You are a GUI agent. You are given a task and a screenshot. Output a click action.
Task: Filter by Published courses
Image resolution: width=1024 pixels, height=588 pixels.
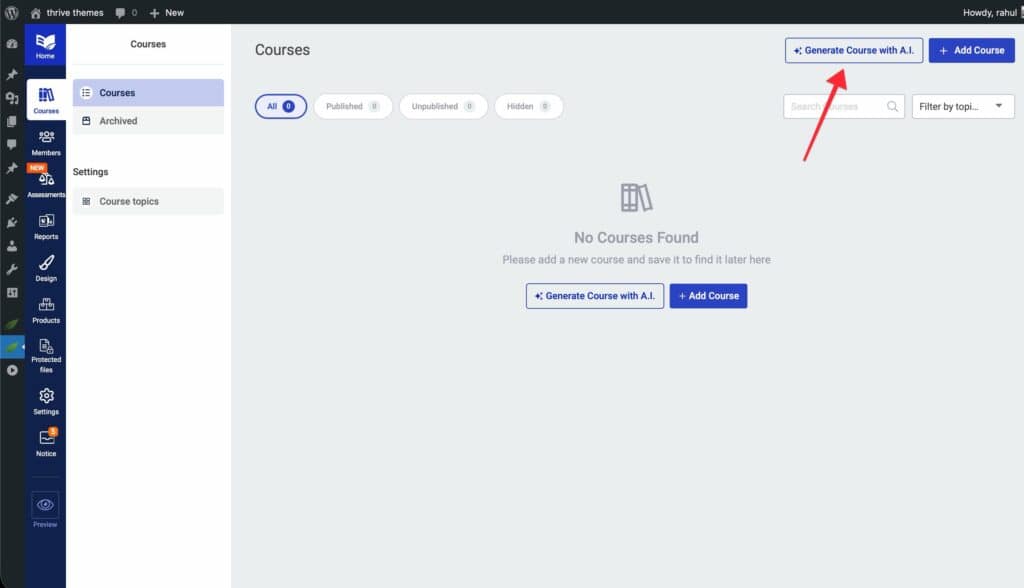pyautogui.click(x=350, y=106)
